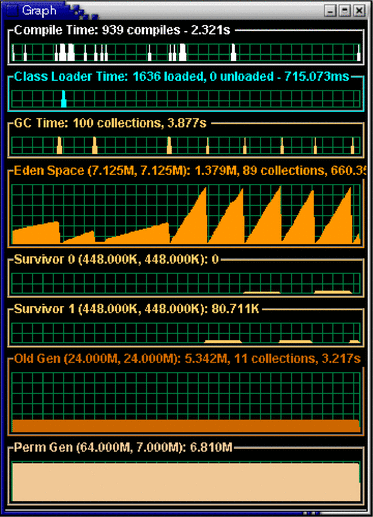Click the Eden Space panel heading
Image resolution: width=373 pixels, height=517 pixels.
click(189, 171)
